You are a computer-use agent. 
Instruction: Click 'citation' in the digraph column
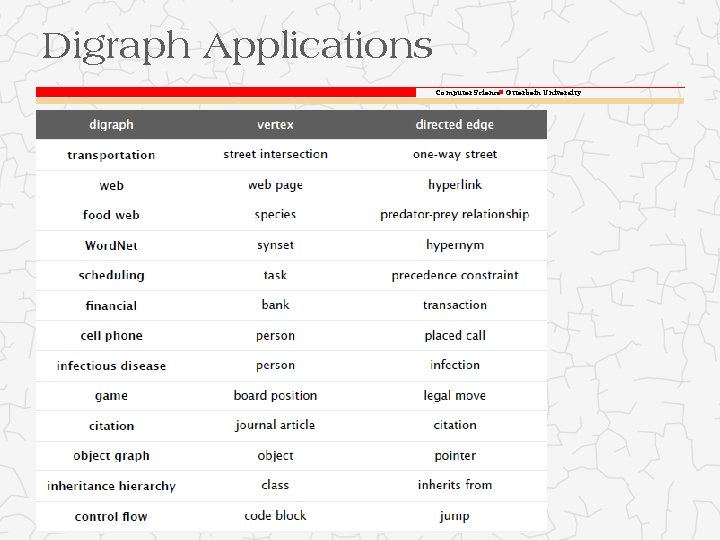[x=111, y=426]
